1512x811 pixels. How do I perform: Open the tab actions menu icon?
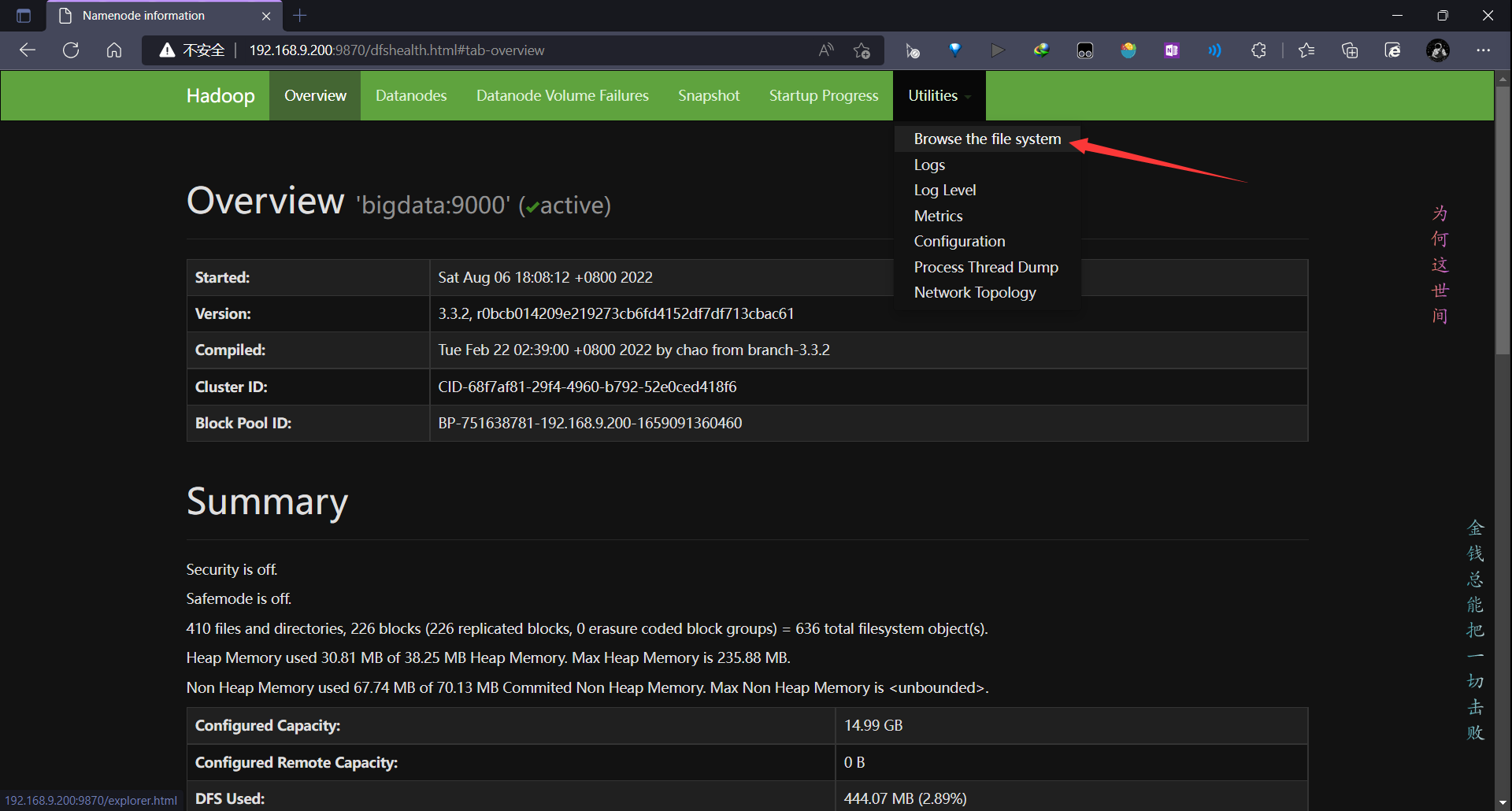[x=24, y=16]
